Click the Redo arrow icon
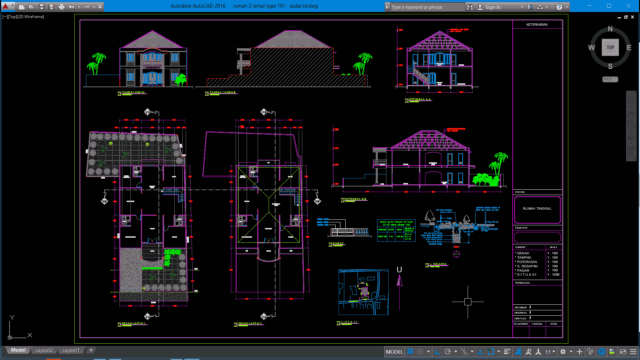 point(87,7)
